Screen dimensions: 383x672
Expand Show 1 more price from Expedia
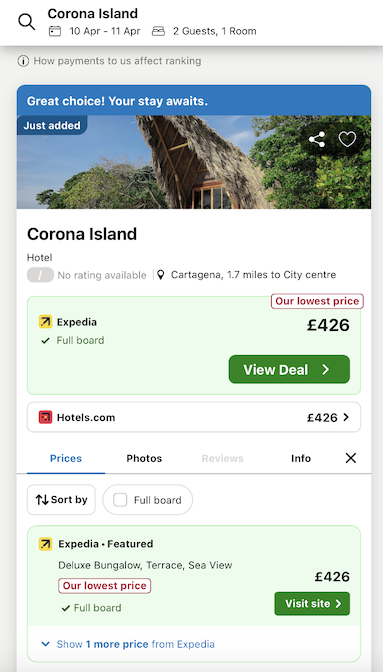[x=128, y=644]
